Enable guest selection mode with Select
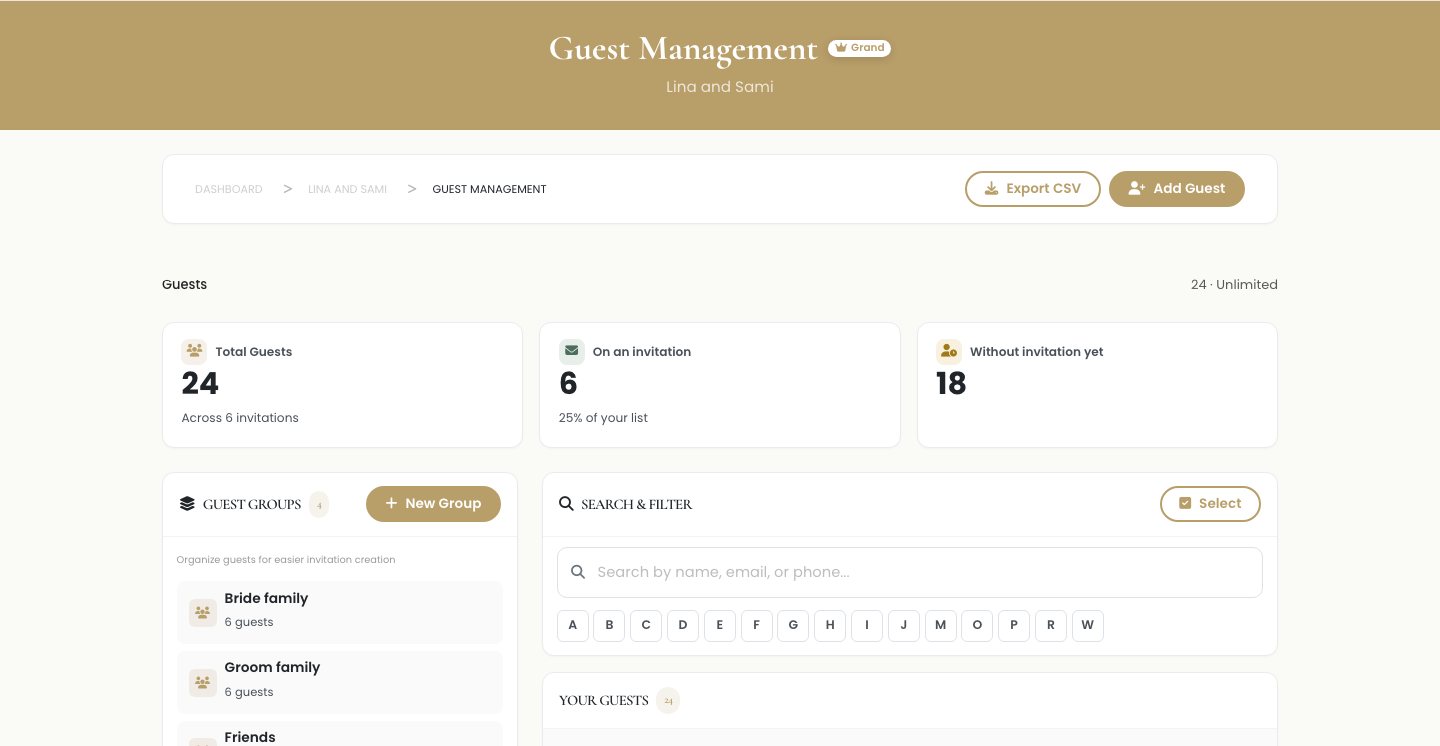 [x=1210, y=504]
